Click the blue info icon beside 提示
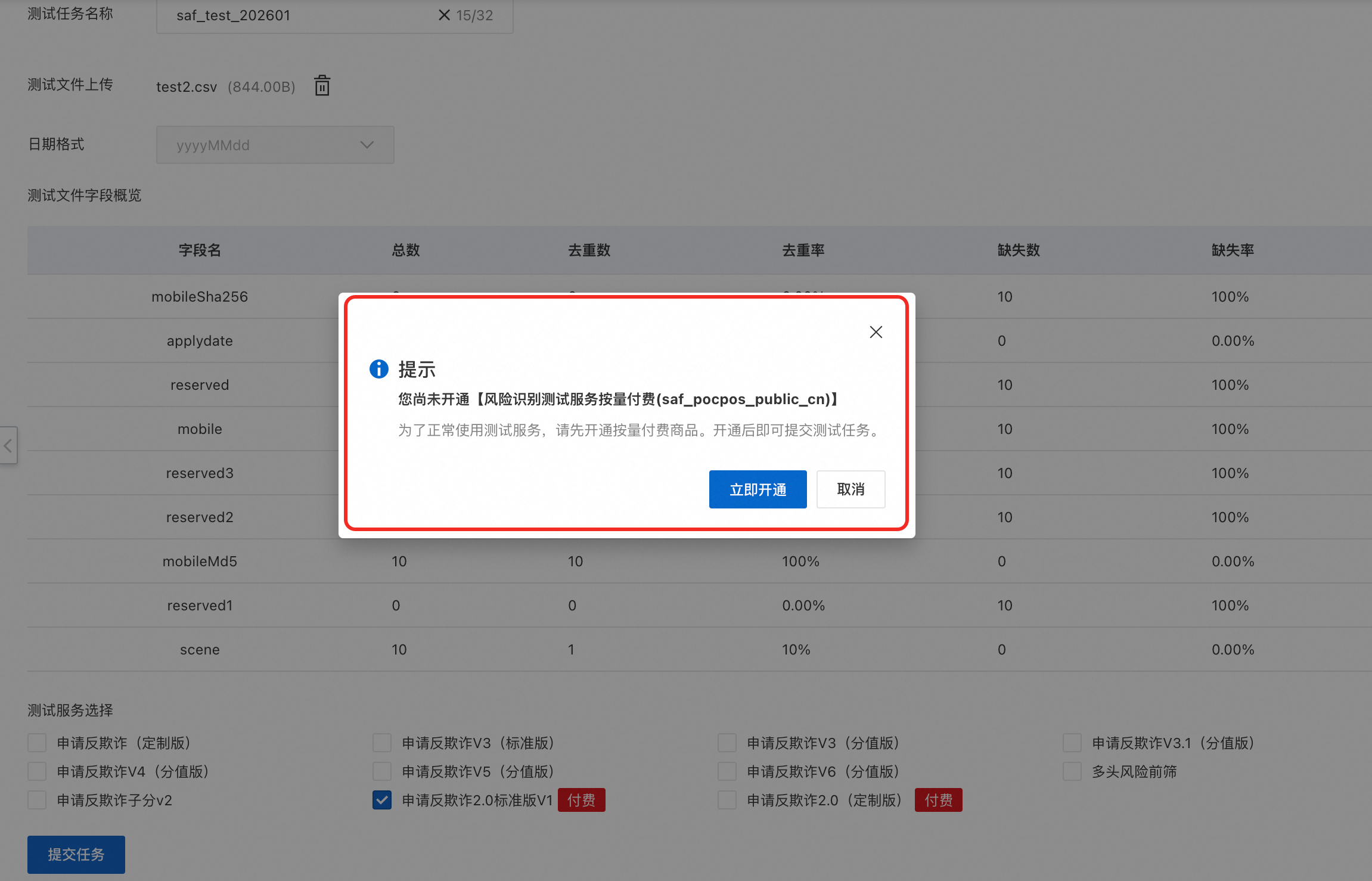 pos(379,369)
